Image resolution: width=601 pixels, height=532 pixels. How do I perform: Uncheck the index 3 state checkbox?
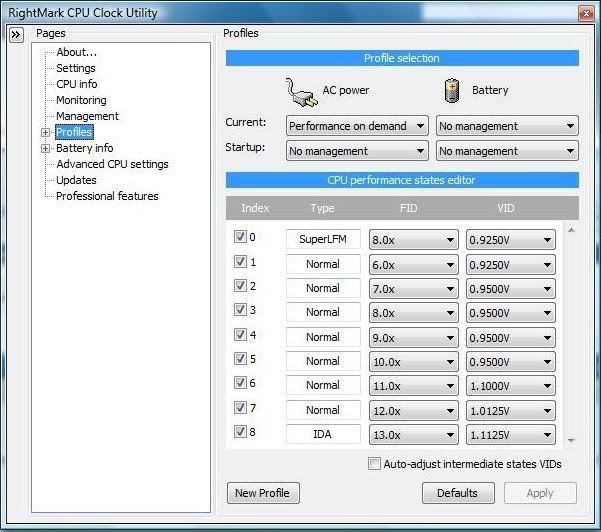(240, 309)
